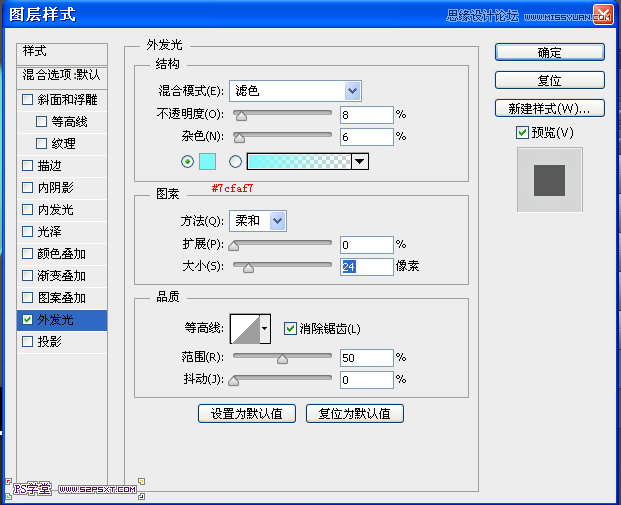Close the 图层样式 dialog

point(602,15)
